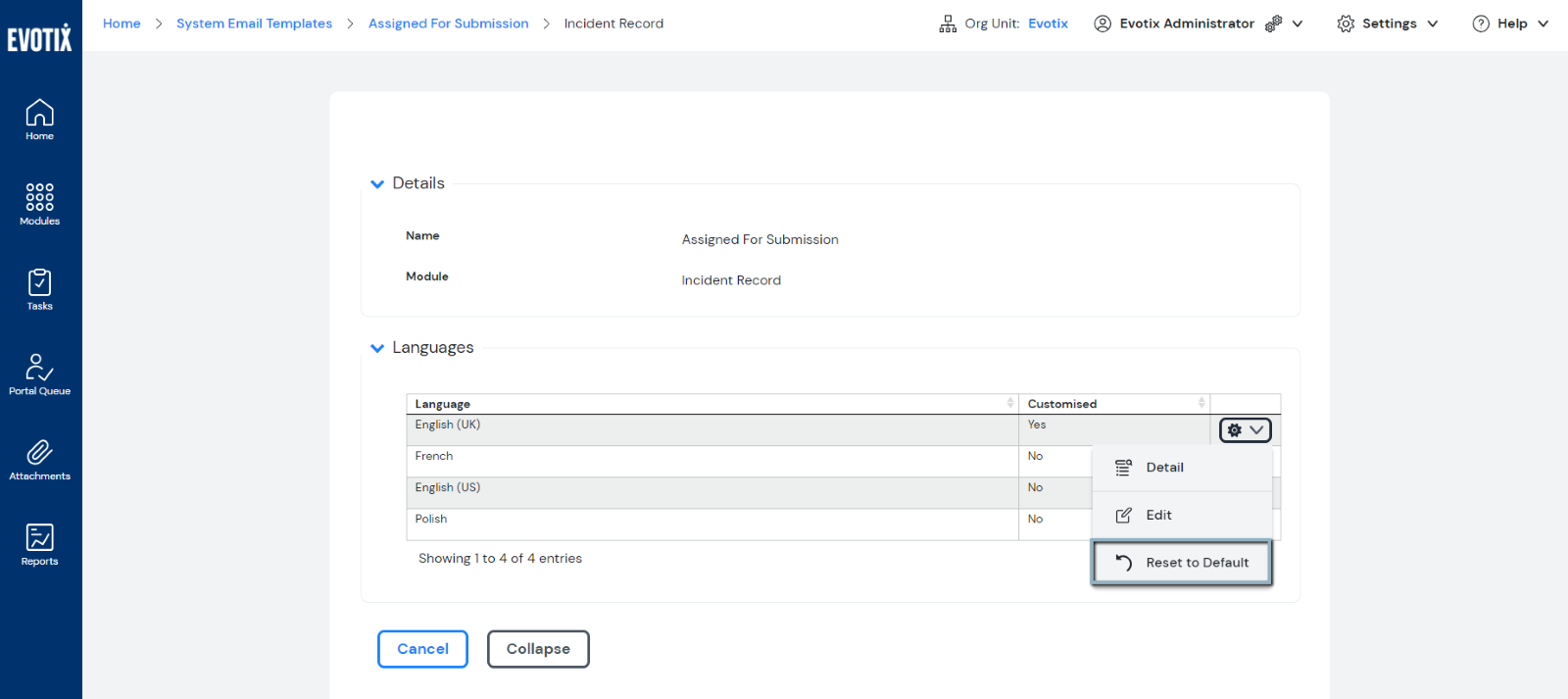1568x699 pixels.
Task: Expand the Help dropdown chevron
Action: point(1543,24)
